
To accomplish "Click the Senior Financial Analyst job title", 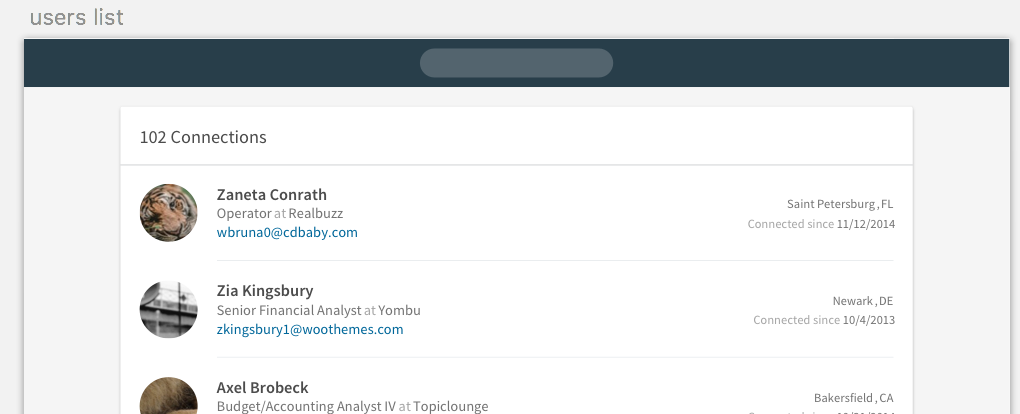I will 288,310.
